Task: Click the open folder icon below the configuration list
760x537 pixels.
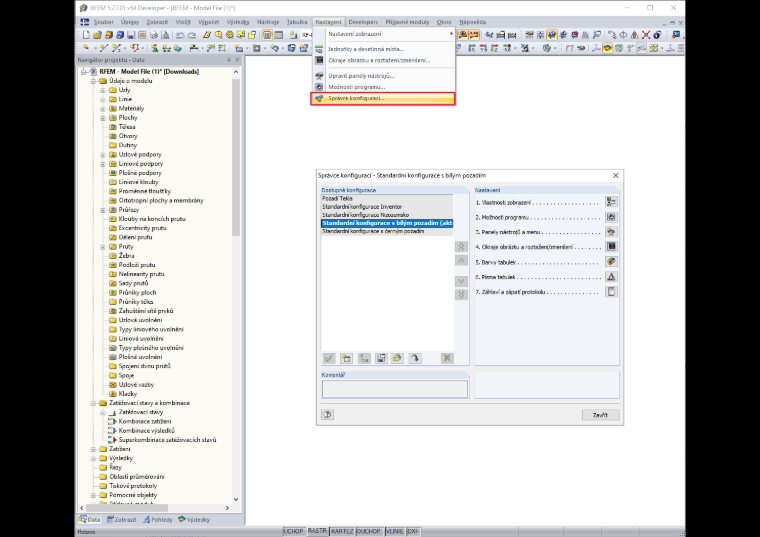Action: pos(397,358)
